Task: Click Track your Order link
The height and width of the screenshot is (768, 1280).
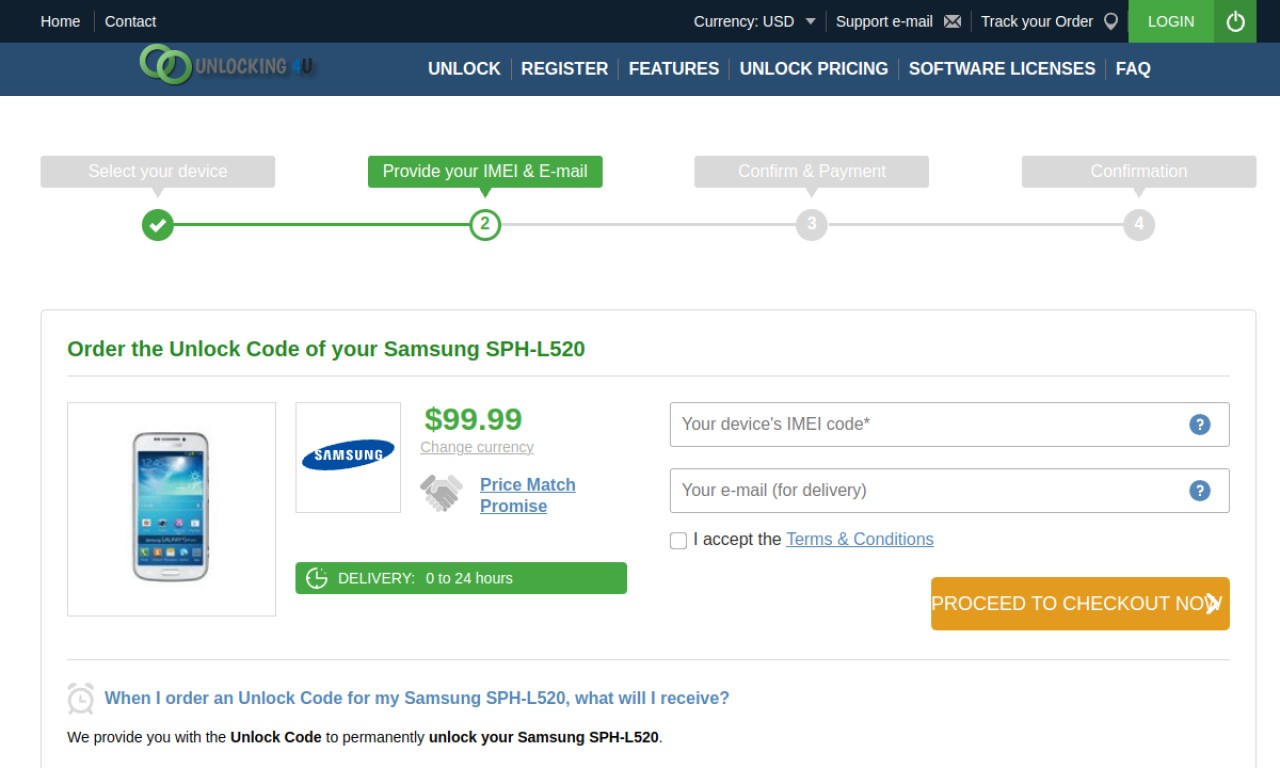Action: click(1037, 21)
